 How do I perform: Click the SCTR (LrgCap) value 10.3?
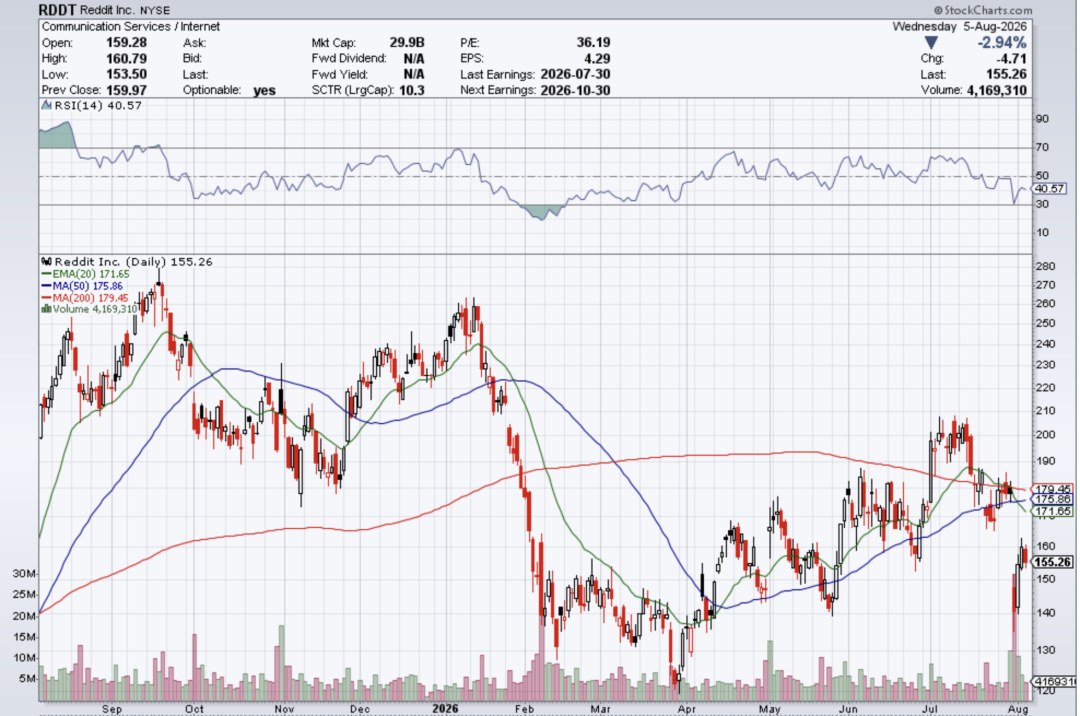click(412, 90)
